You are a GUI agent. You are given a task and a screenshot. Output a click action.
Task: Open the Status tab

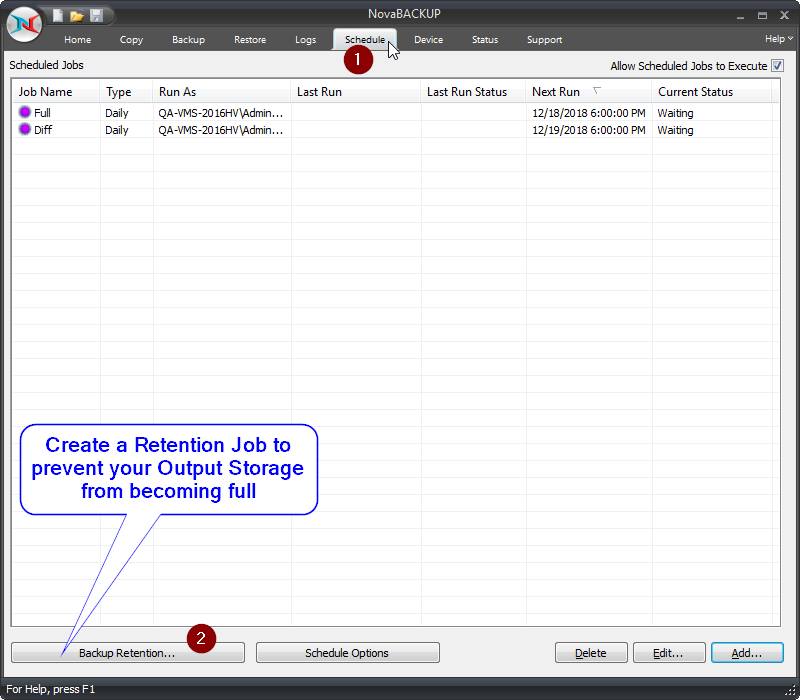[x=485, y=40]
